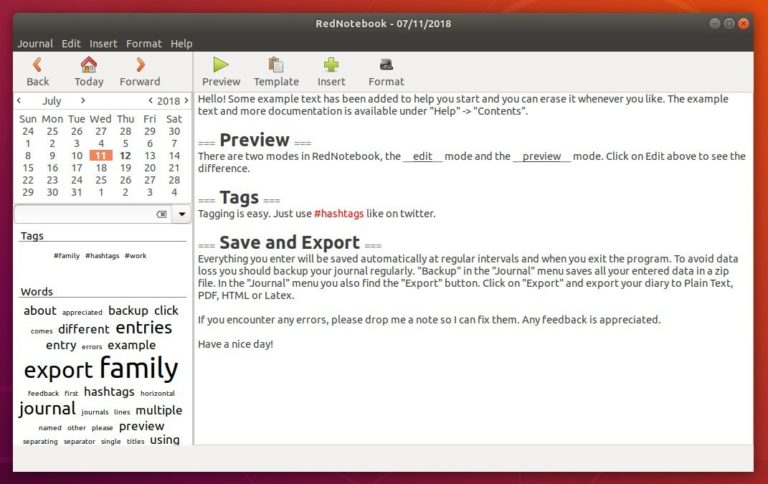The width and height of the screenshot is (768, 484).
Task: Click the word 'click' in the word cloud
Action: (166, 311)
